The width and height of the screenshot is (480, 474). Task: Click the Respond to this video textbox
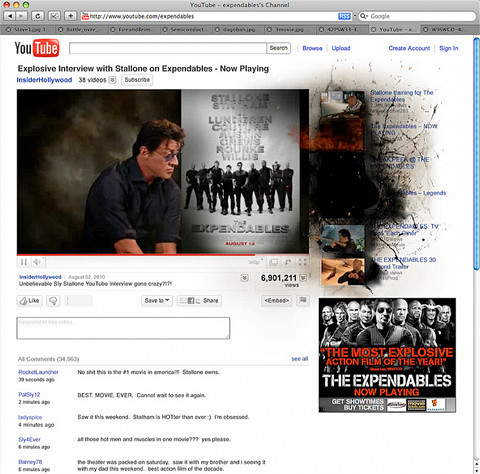click(123, 328)
